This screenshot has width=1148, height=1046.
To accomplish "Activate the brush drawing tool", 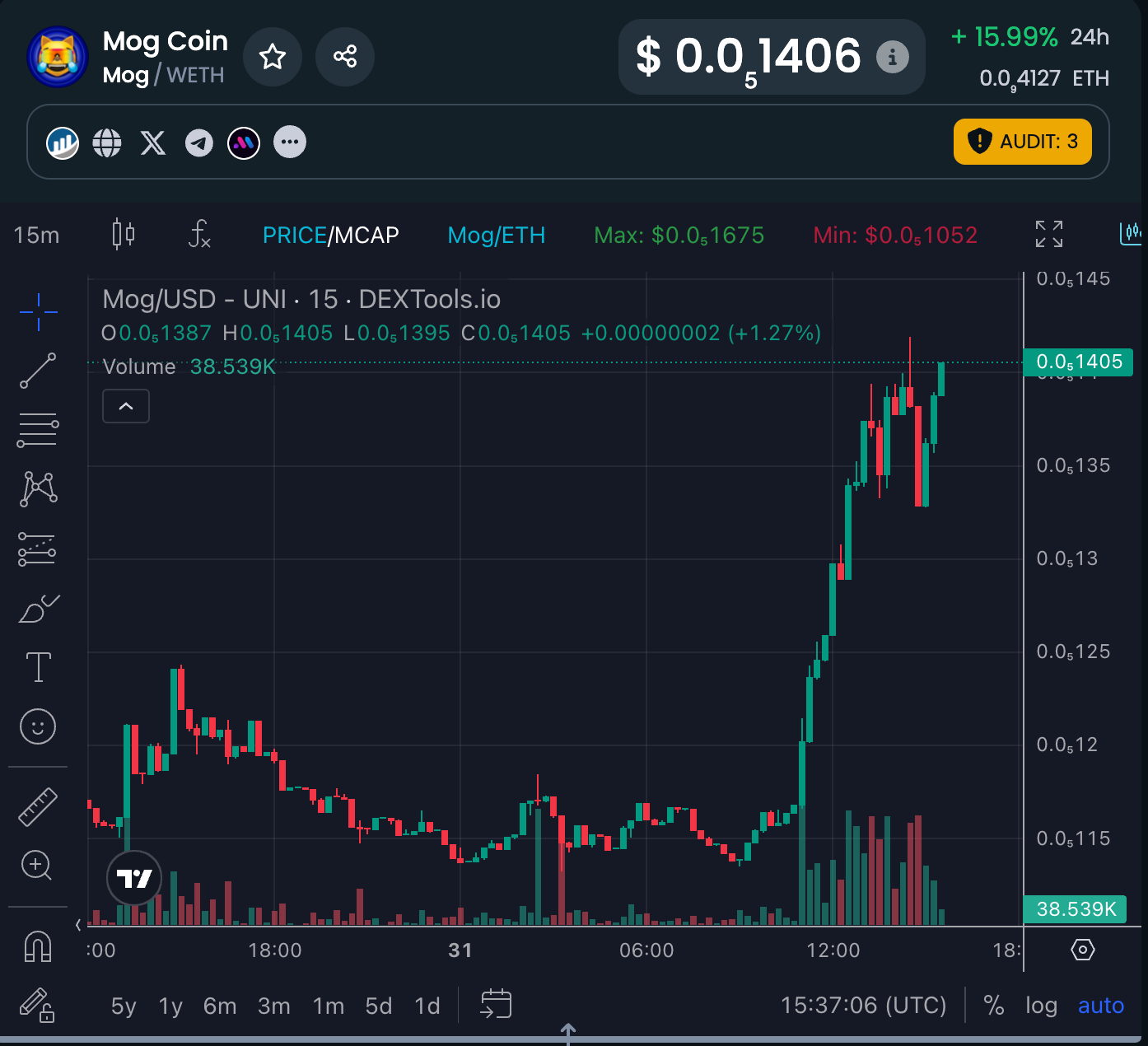I will tap(38, 609).
